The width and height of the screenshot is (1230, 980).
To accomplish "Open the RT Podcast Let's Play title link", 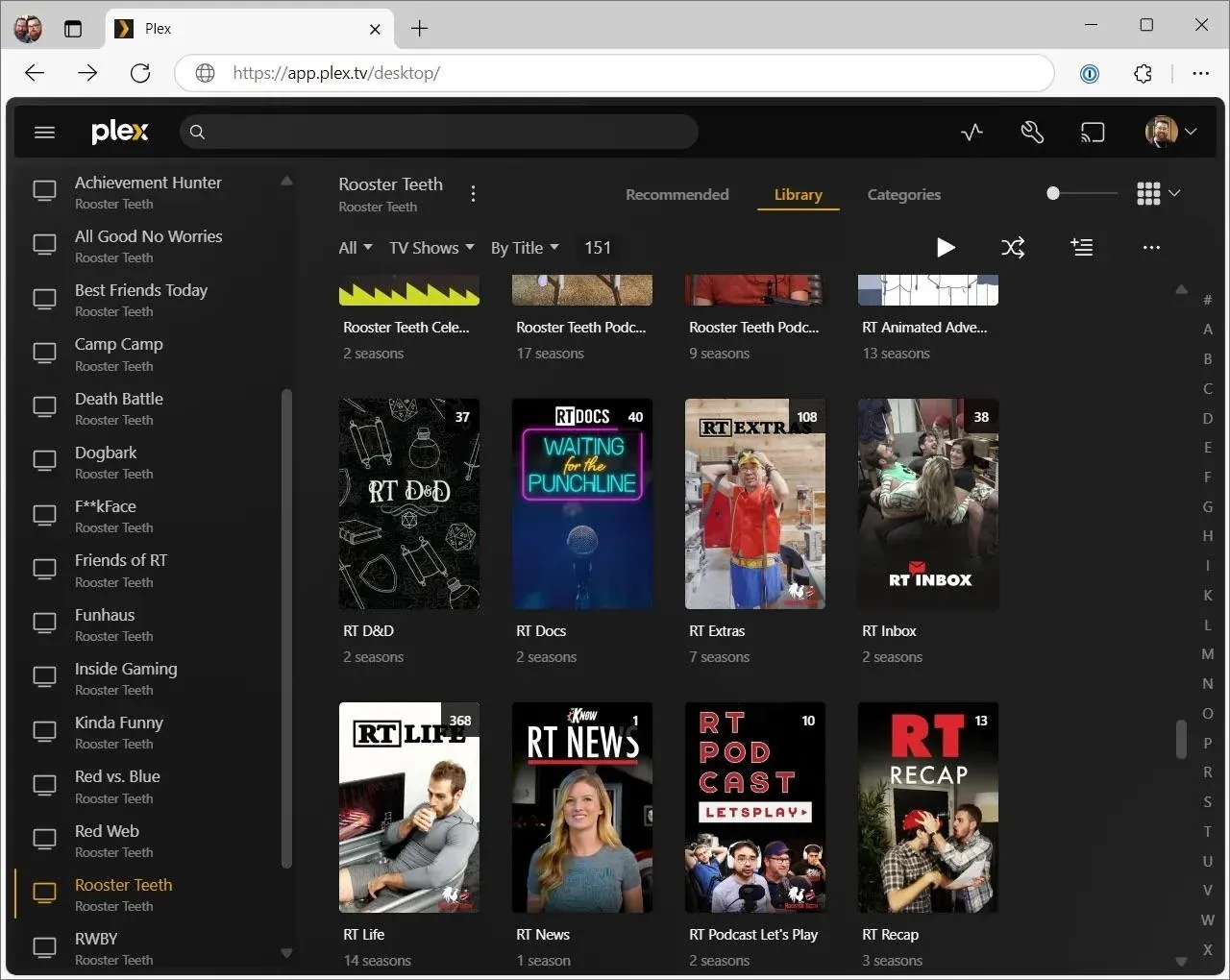I will 752,935.
